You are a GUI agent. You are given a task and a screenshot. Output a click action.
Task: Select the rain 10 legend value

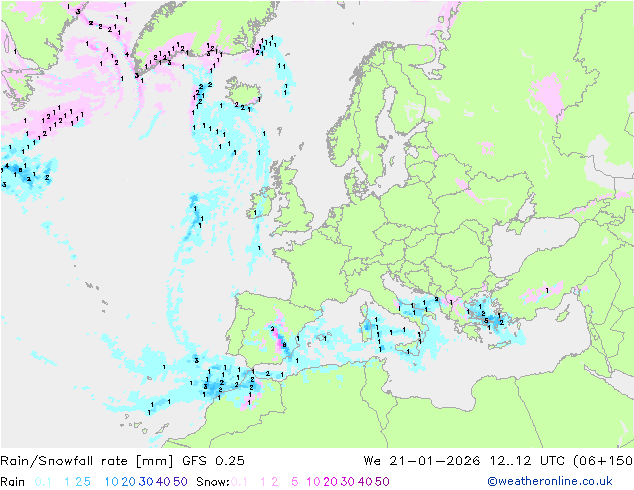coord(112,482)
